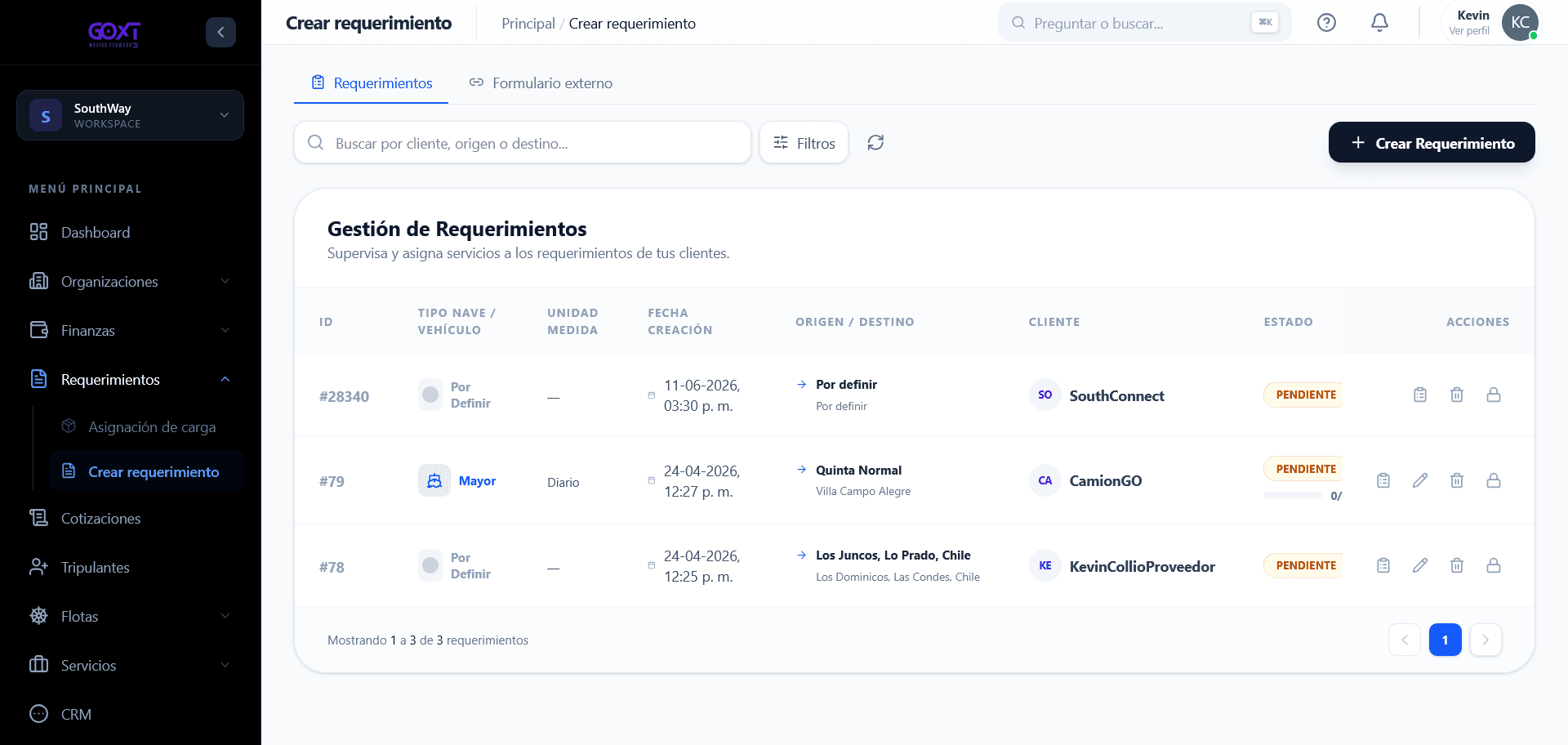Click the CamionGO client name
1568x745 pixels.
(1106, 481)
